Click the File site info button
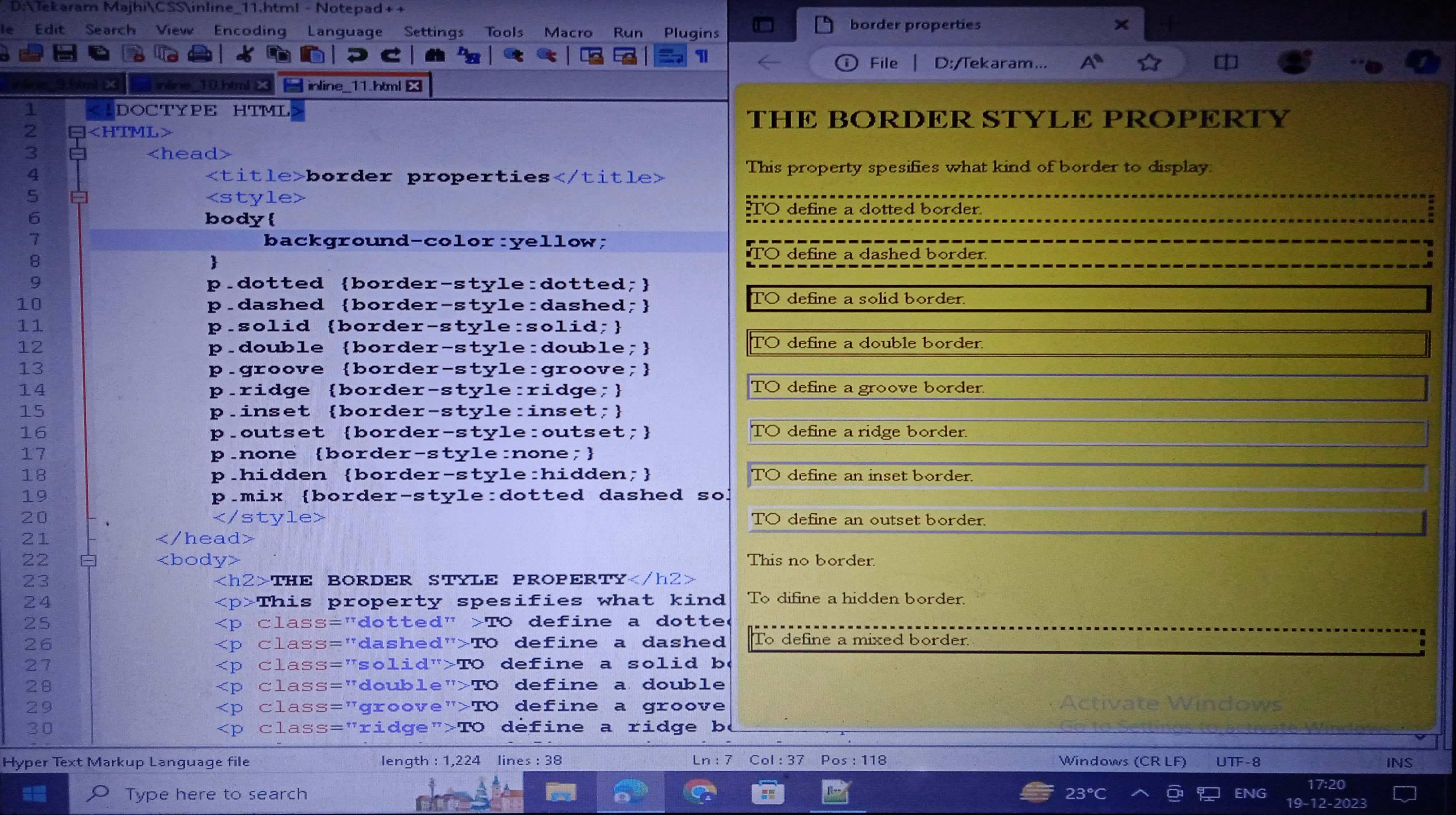This screenshot has width=1456, height=815. tap(866, 63)
